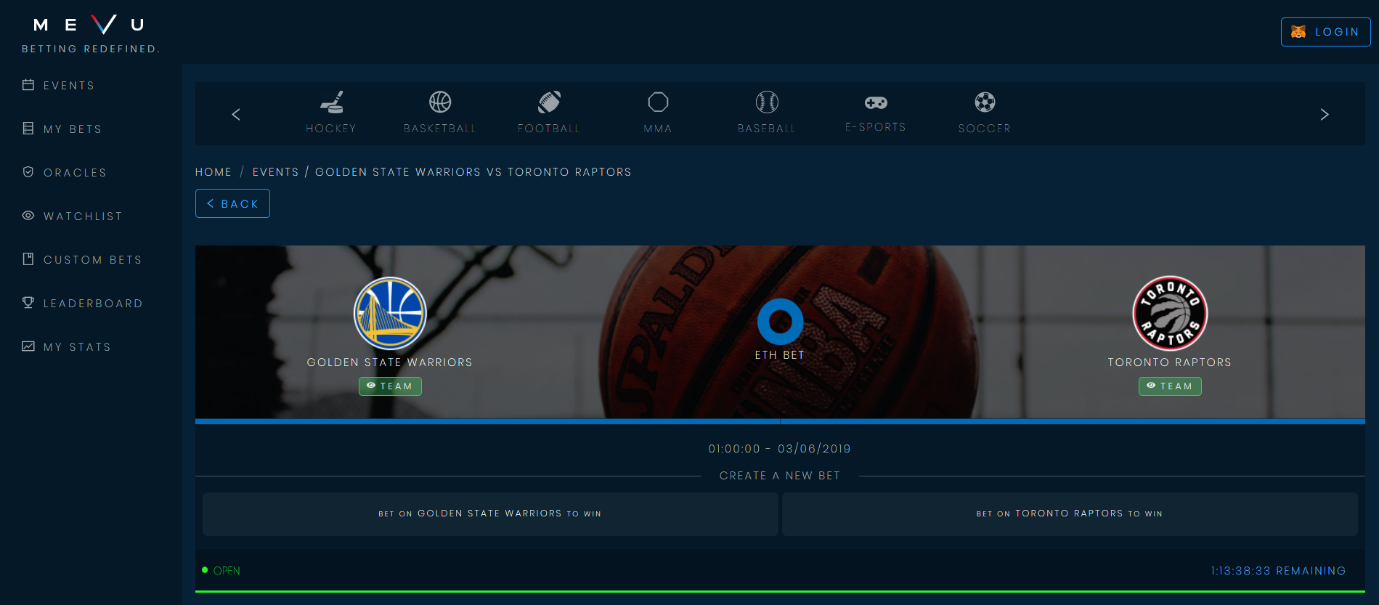The width and height of the screenshot is (1379, 605).
Task: Click the Golden State Warriors logo
Action: click(390, 313)
